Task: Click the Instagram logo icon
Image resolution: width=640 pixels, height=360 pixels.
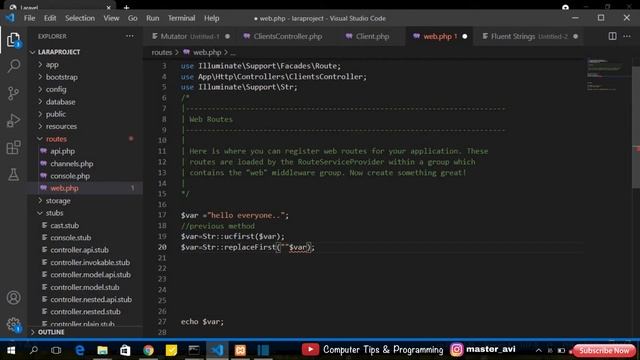Action: 457,349
